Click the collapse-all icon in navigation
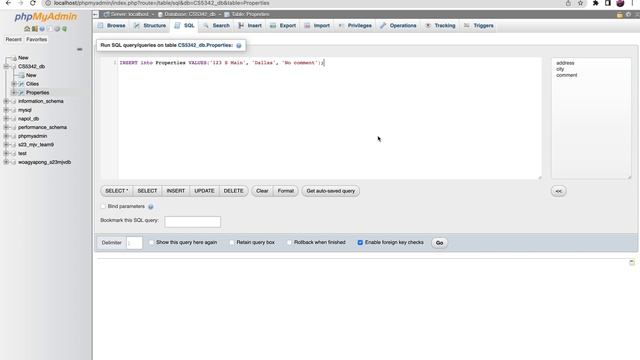The height and width of the screenshot is (360, 640). point(80,49)
